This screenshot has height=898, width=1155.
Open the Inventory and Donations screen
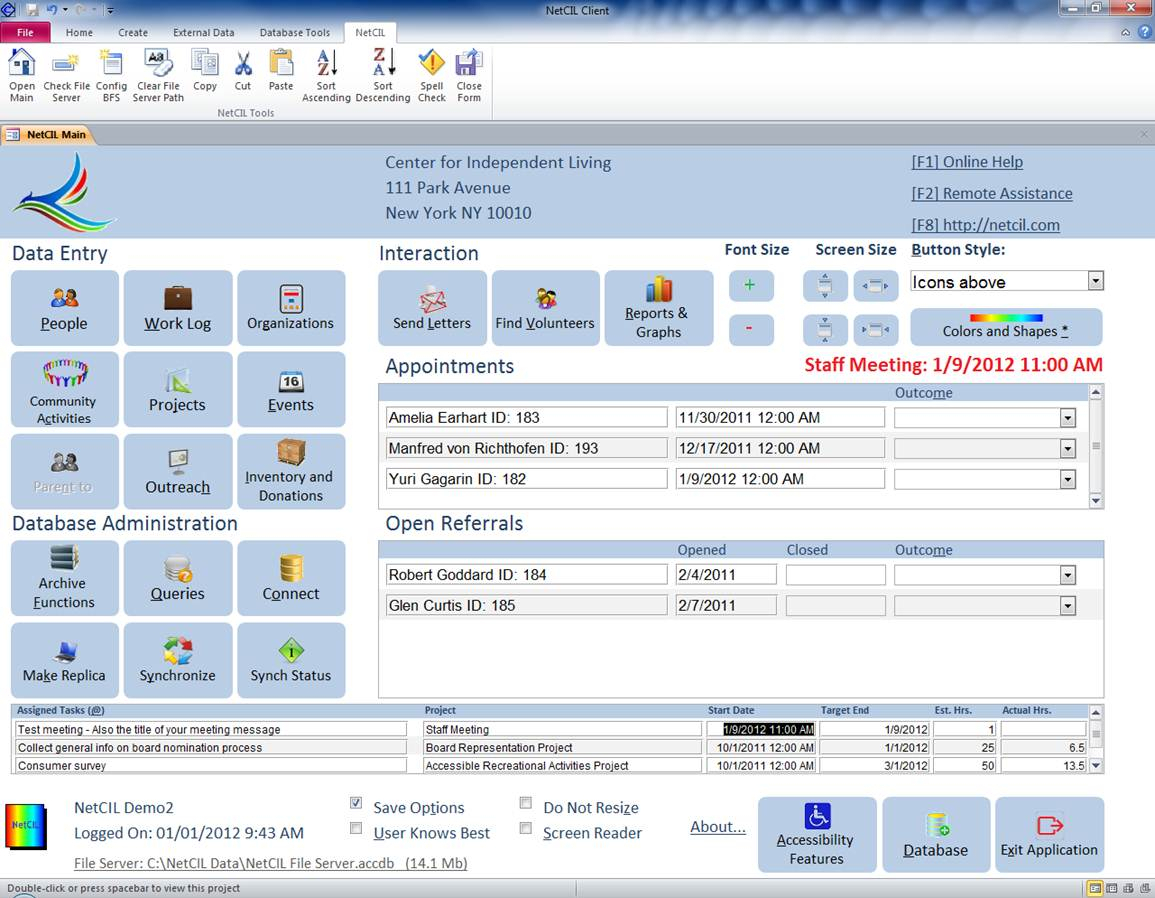tap(291, 471)
